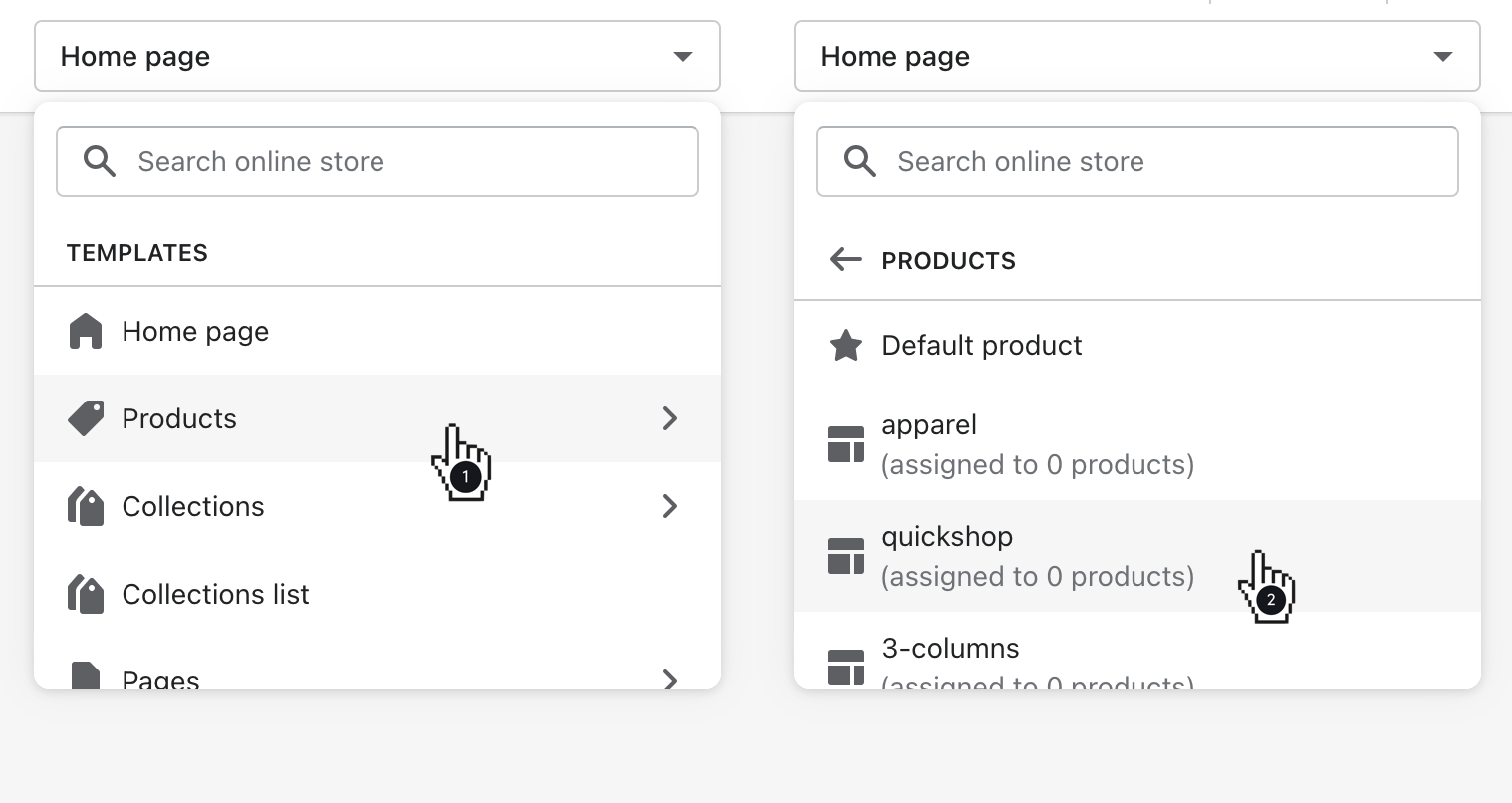Image resolution: width=1512 pixels, height=803 pixels.
Task: Pick the 3-columns product template
Action: pos(951,650)
